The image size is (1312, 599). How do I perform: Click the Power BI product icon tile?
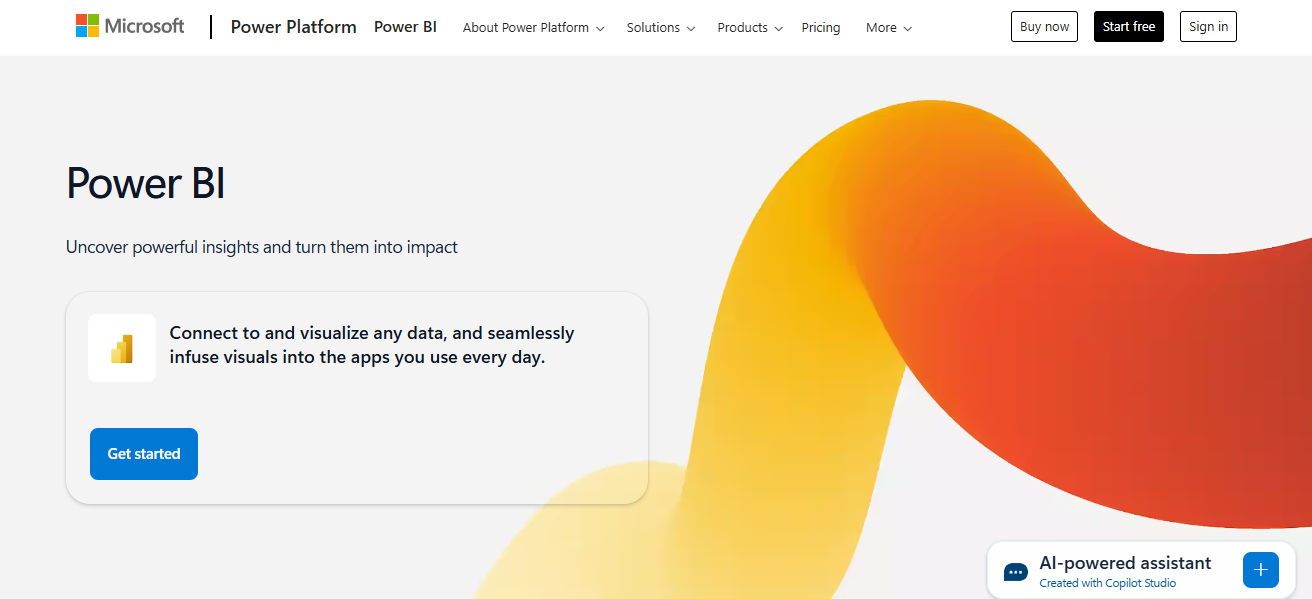point(122,348)
